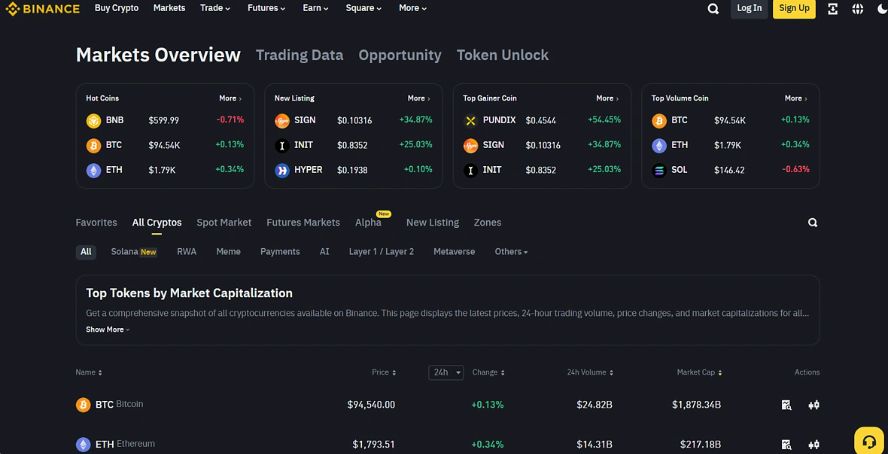The image size is (888, 454).
Task: Open Ethereum row trade candlestick icon
Action: (x=814, y=444)
